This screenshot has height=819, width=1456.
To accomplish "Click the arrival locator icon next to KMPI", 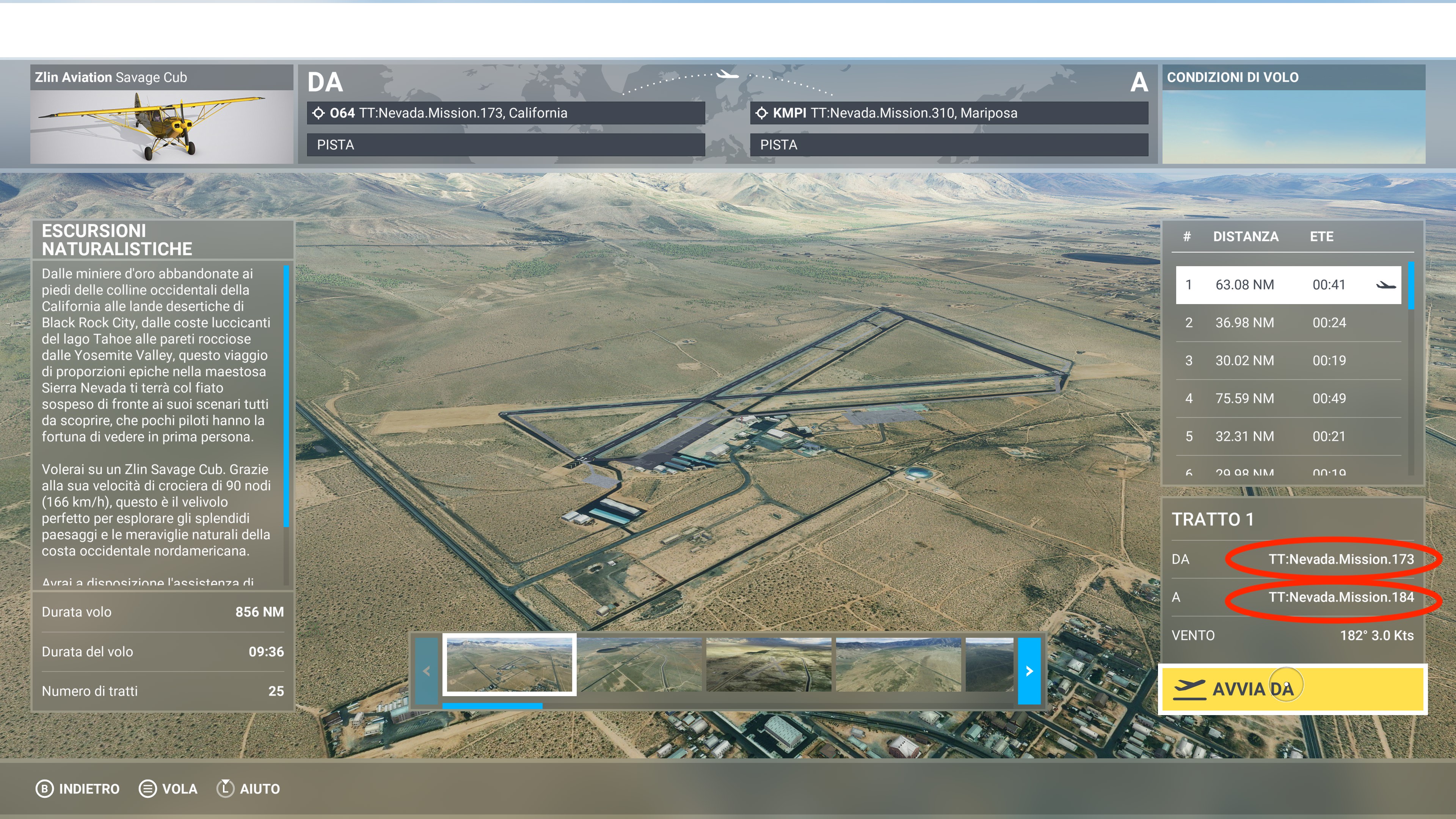I will click(x=761, y=113).
